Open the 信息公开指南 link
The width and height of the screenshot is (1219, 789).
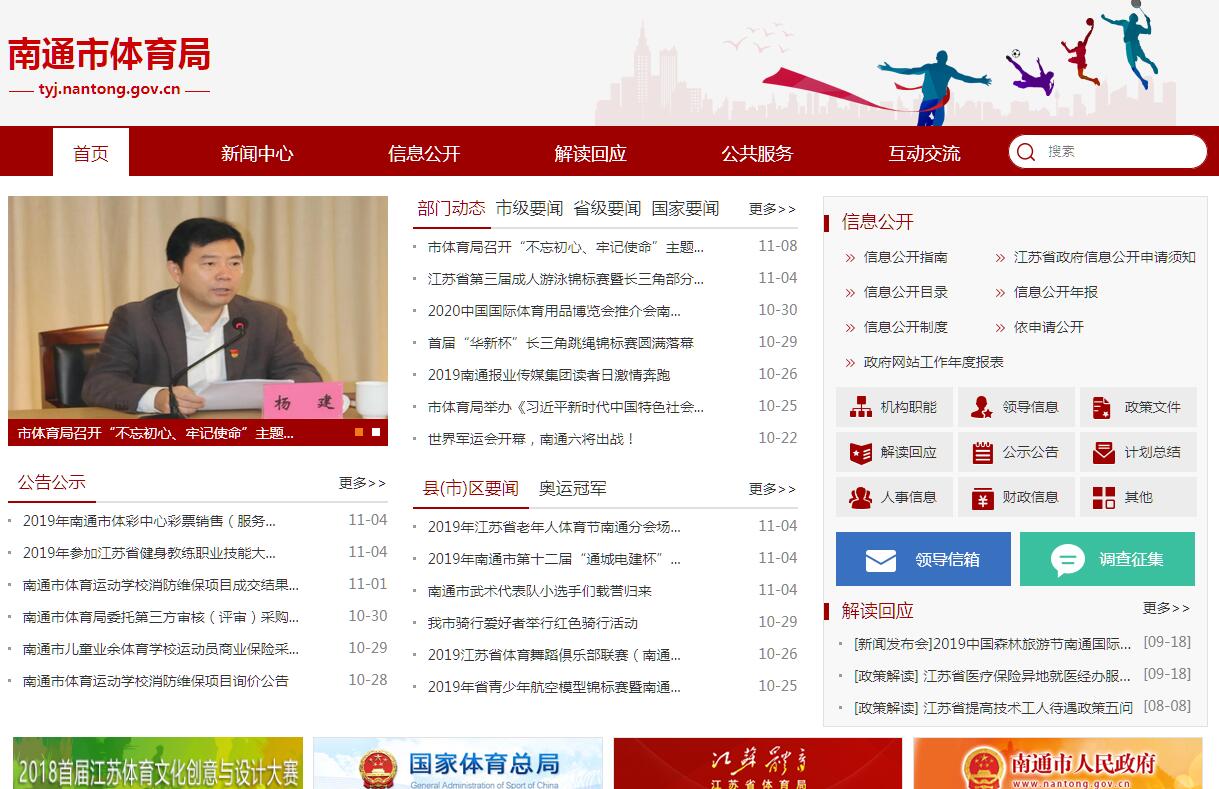point(905,257)
